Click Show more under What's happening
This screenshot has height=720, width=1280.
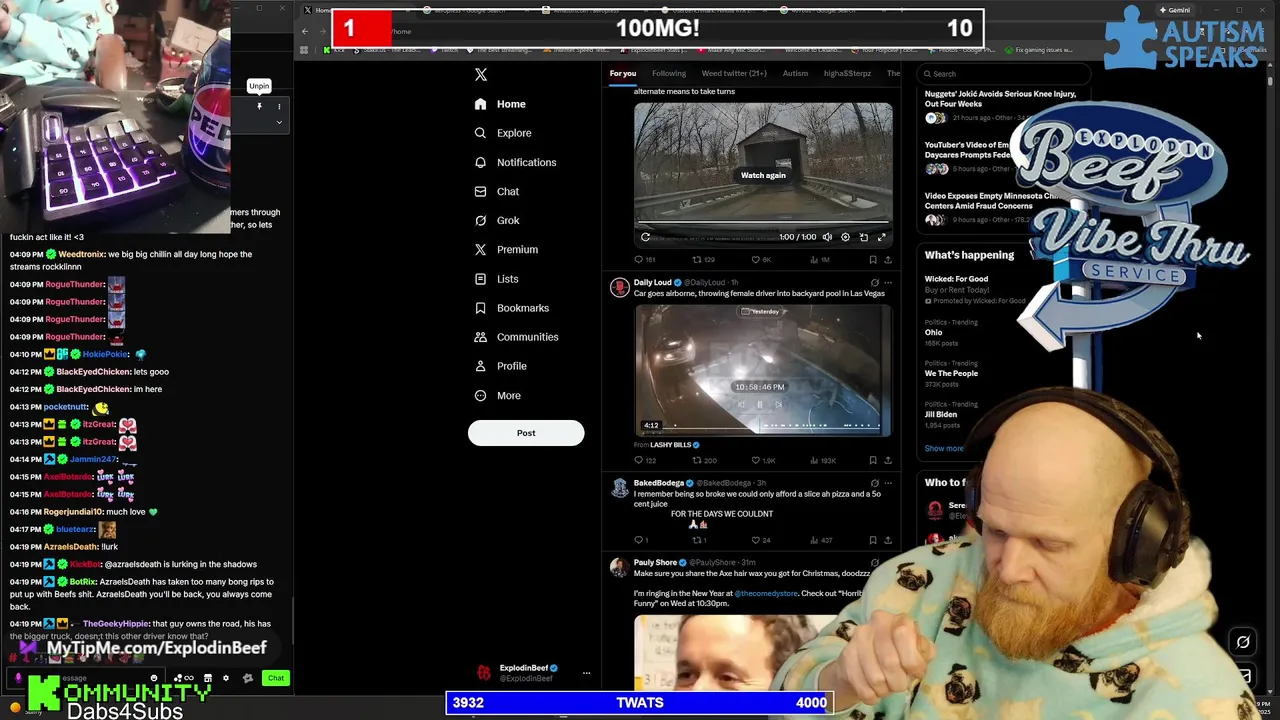944,449
